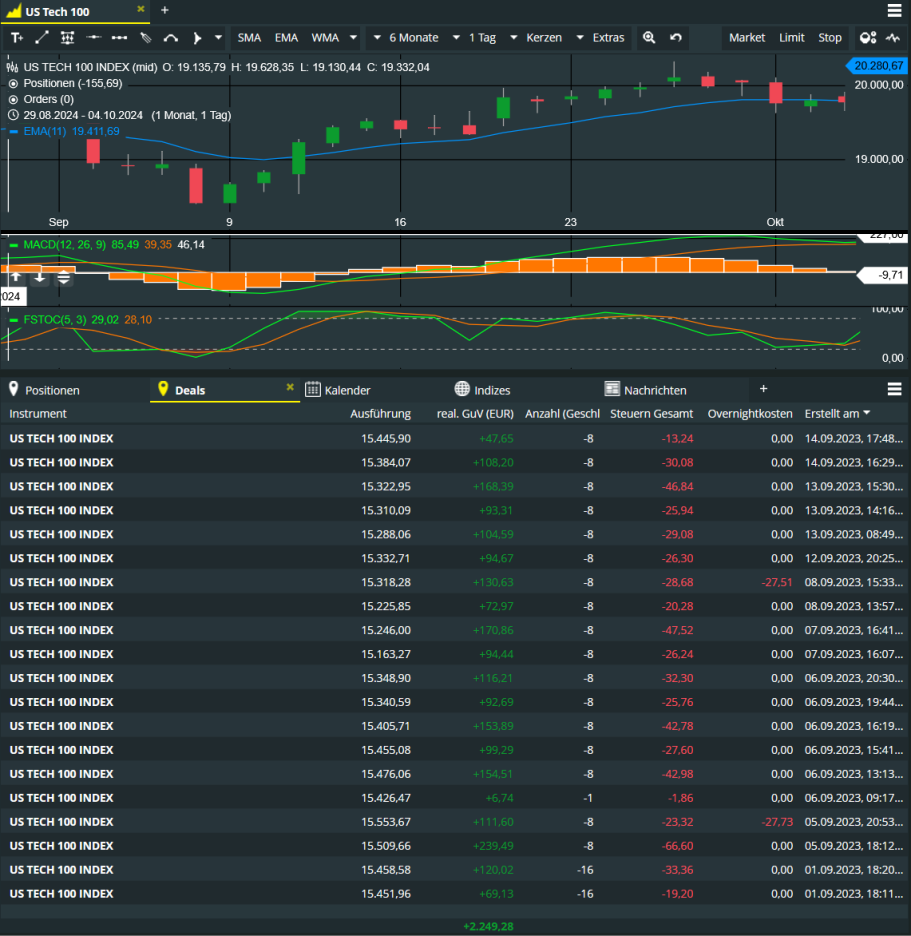
Task: Select the arrow marker drawing tool
Action: pyautogui.click(x=197, y=38)
